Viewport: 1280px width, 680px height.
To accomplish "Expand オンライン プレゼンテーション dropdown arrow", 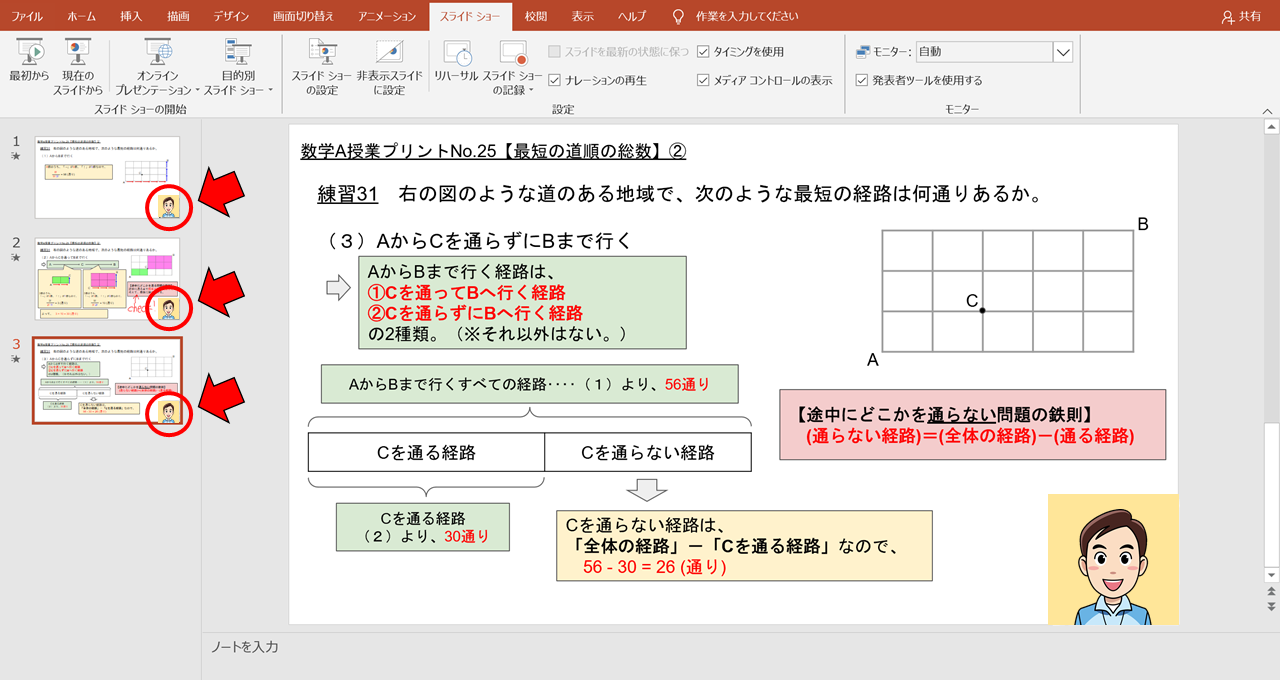I will [x=197, y=91].
